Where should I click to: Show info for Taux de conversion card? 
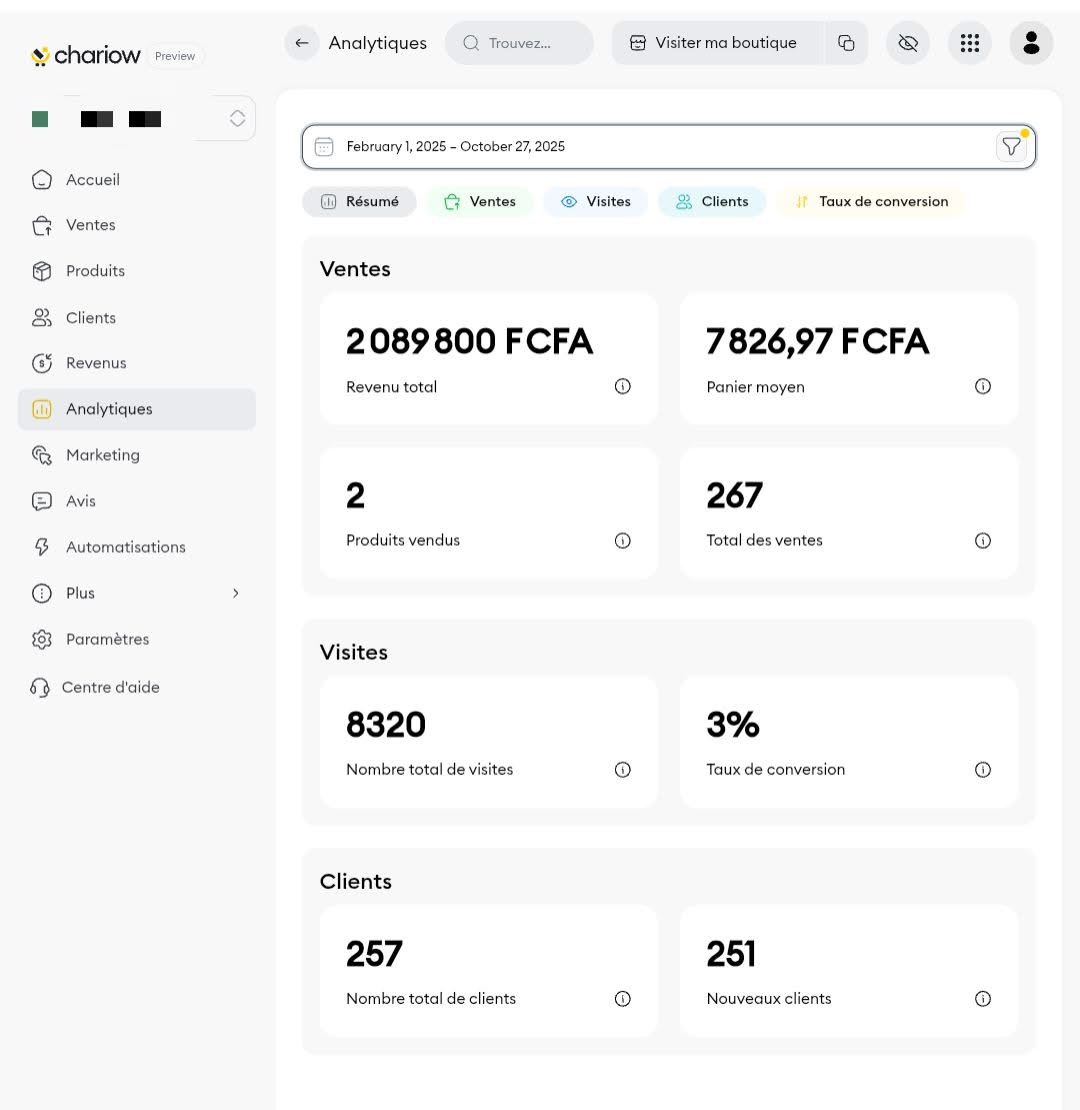click(x=983, y=769)
